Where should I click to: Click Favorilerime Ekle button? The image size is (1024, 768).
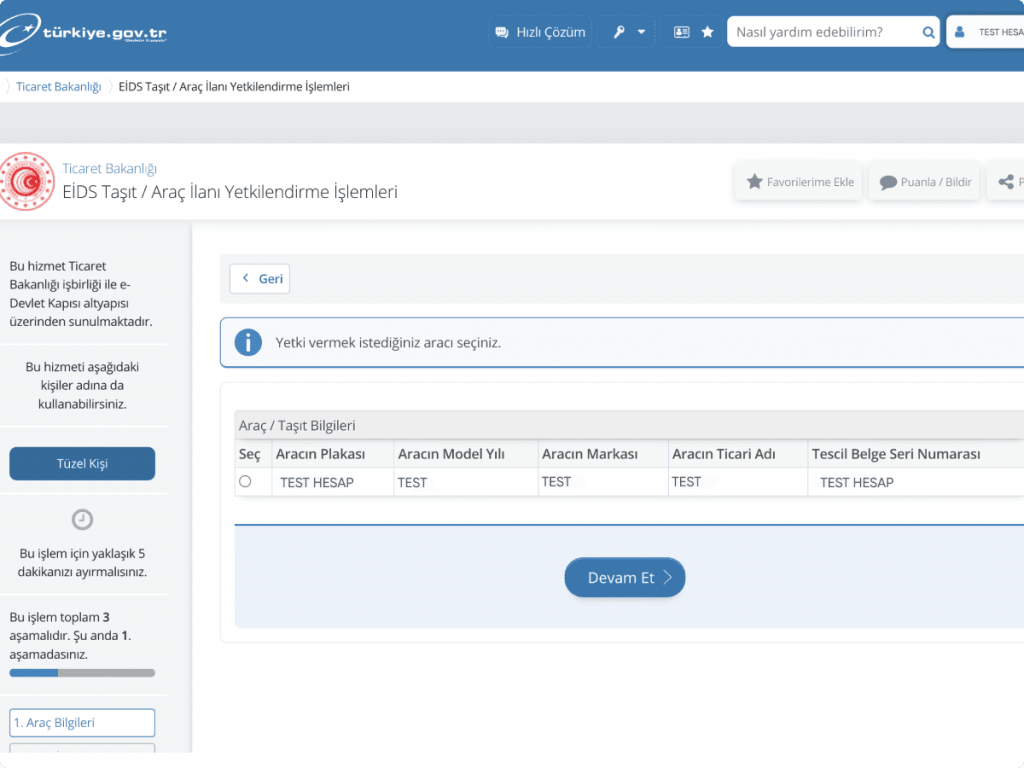pos(799,182)
